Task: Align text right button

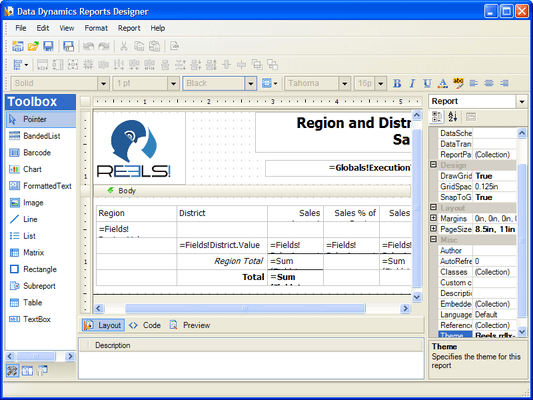Action: pos(504,83)
